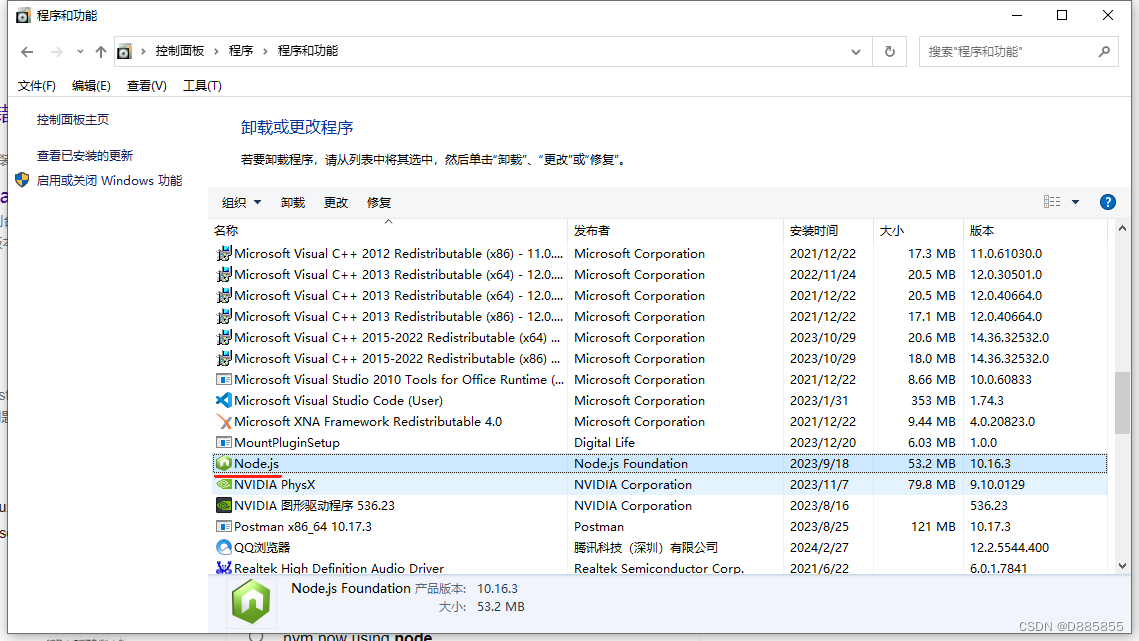Click the NVIDIA PhysX icon
The image size is (1139, 641).
pyautogui.click(x=224, y=485)
